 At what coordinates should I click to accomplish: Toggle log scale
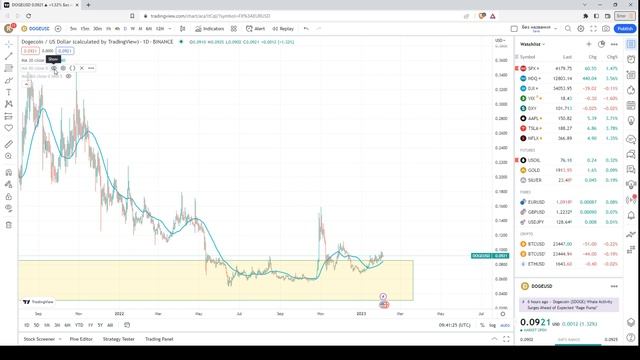point(492,325)
